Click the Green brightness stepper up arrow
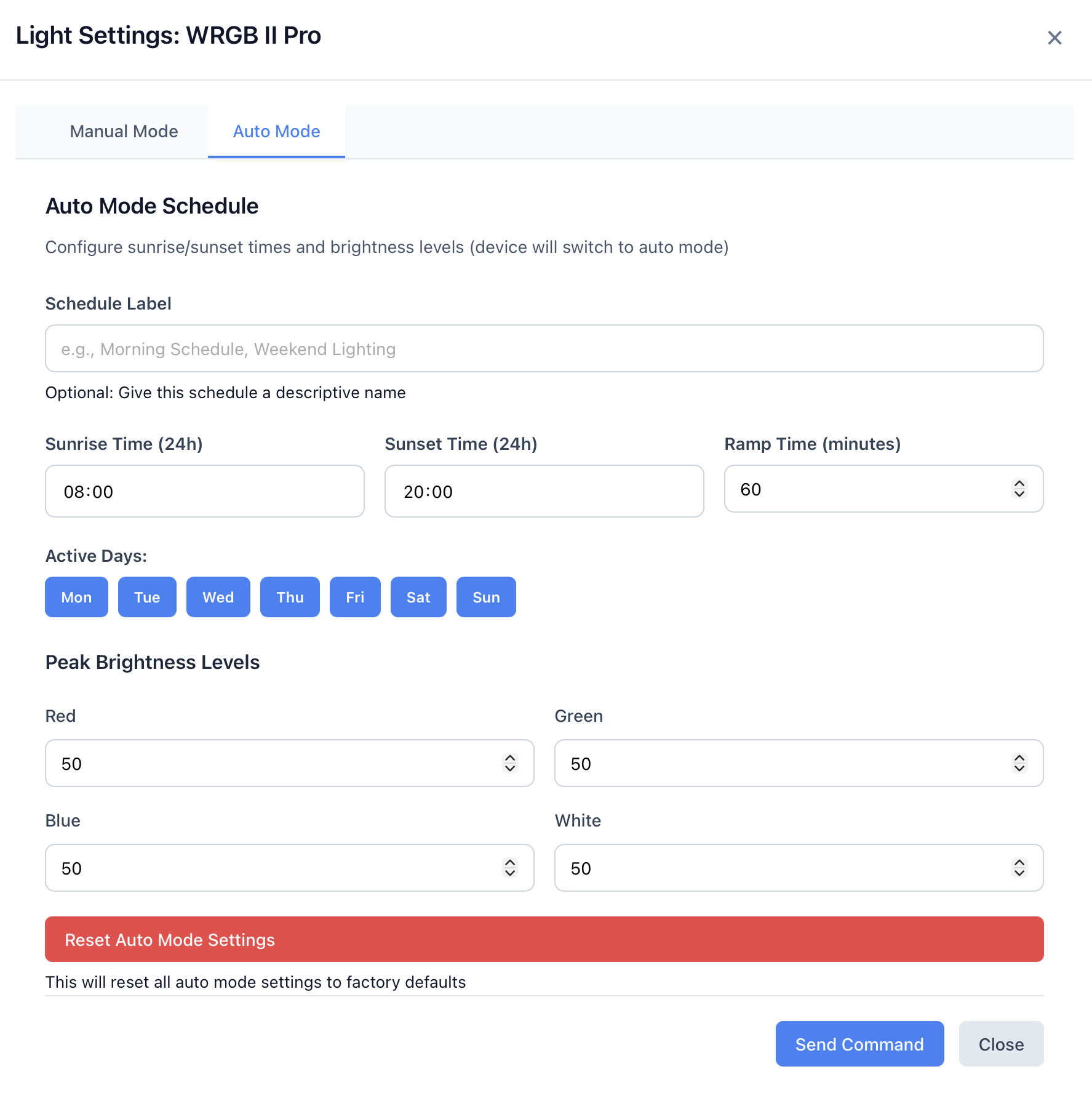1092x1109 pixels. [x=1019, y=758]
